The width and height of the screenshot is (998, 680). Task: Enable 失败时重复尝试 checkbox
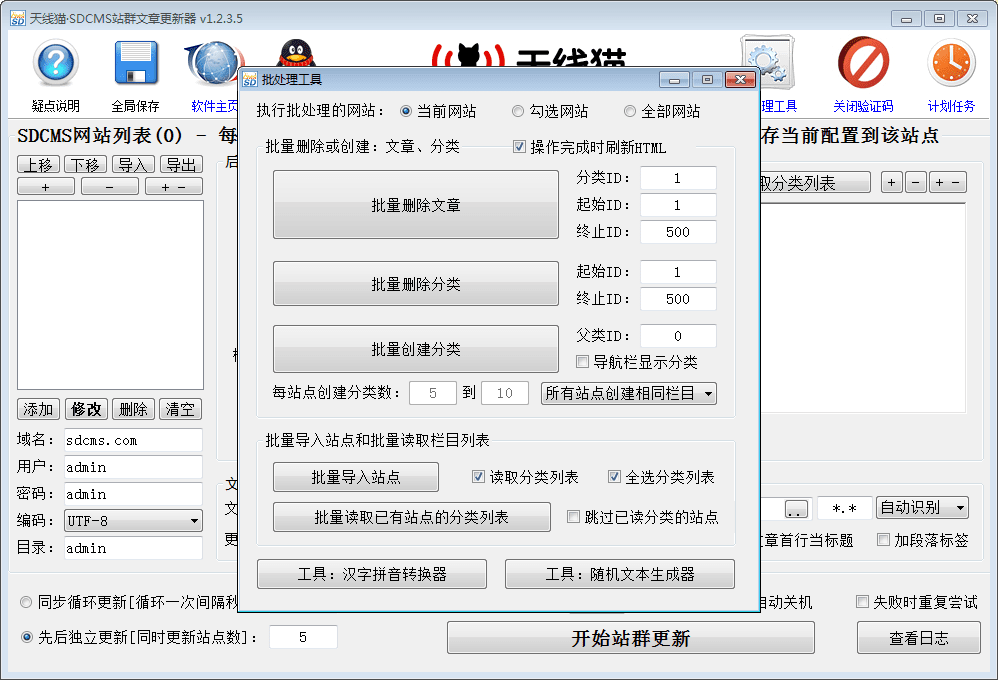862,601
